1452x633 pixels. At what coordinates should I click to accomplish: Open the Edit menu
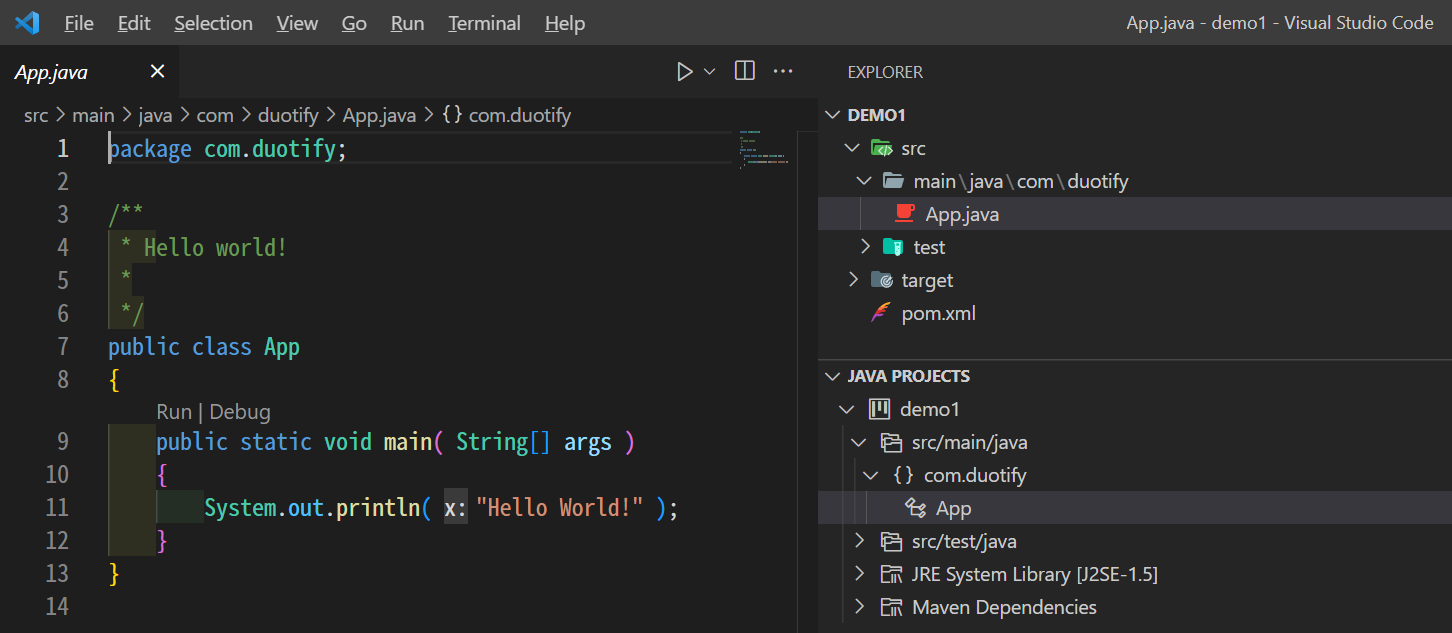tap(134, 23)
